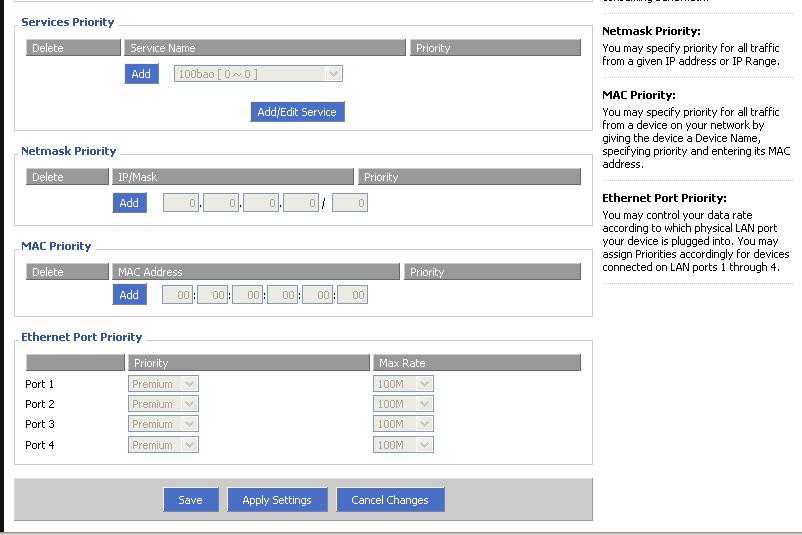
Task: Focus the netmask bits field after slash
Action: click(x=350, y=203)
